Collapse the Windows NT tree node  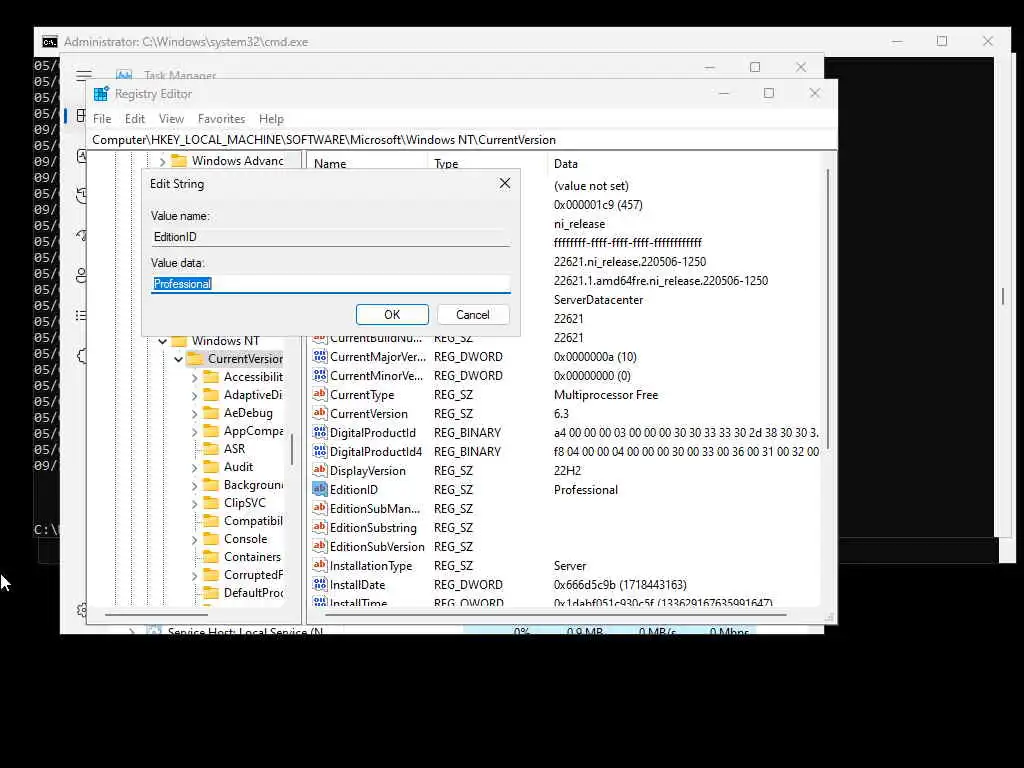pos(163,341)
